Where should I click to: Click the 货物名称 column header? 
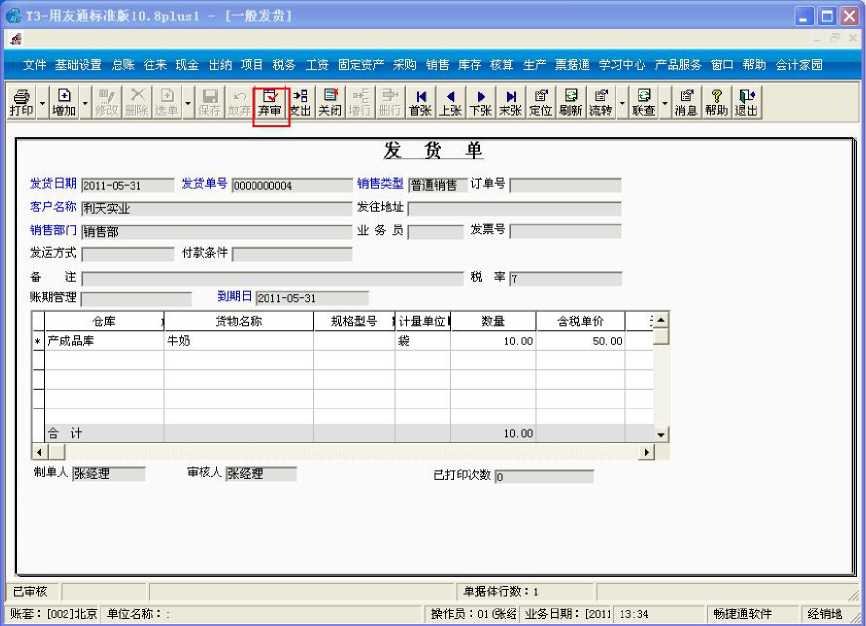(x=239, y=321)
